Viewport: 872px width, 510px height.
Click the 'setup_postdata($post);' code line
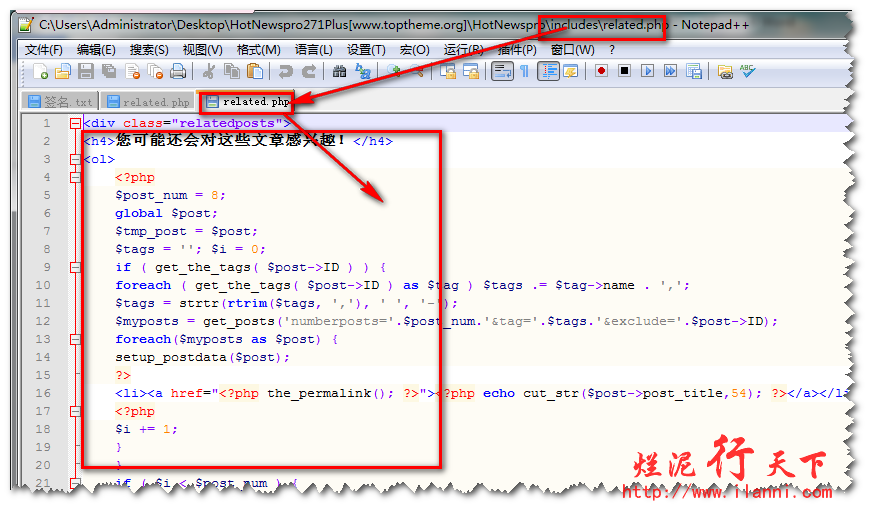point(202,358)
